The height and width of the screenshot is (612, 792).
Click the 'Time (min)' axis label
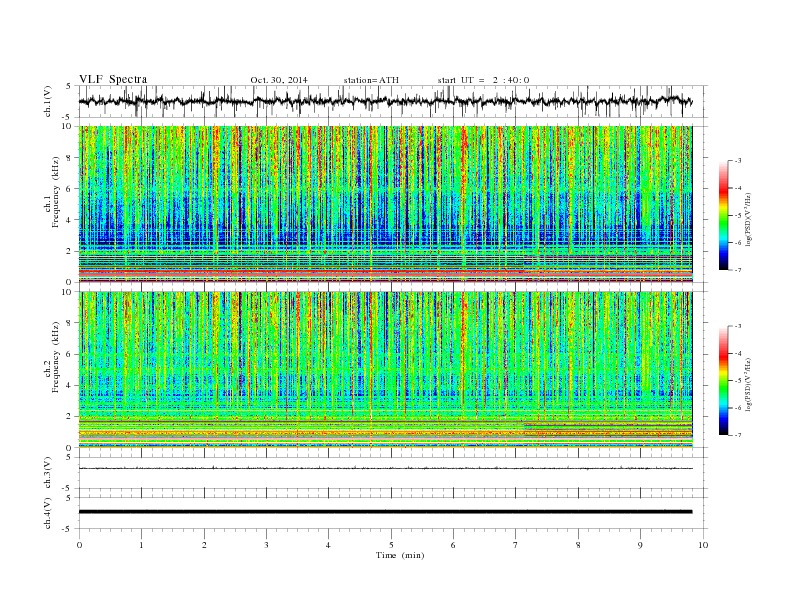point(400,555)
